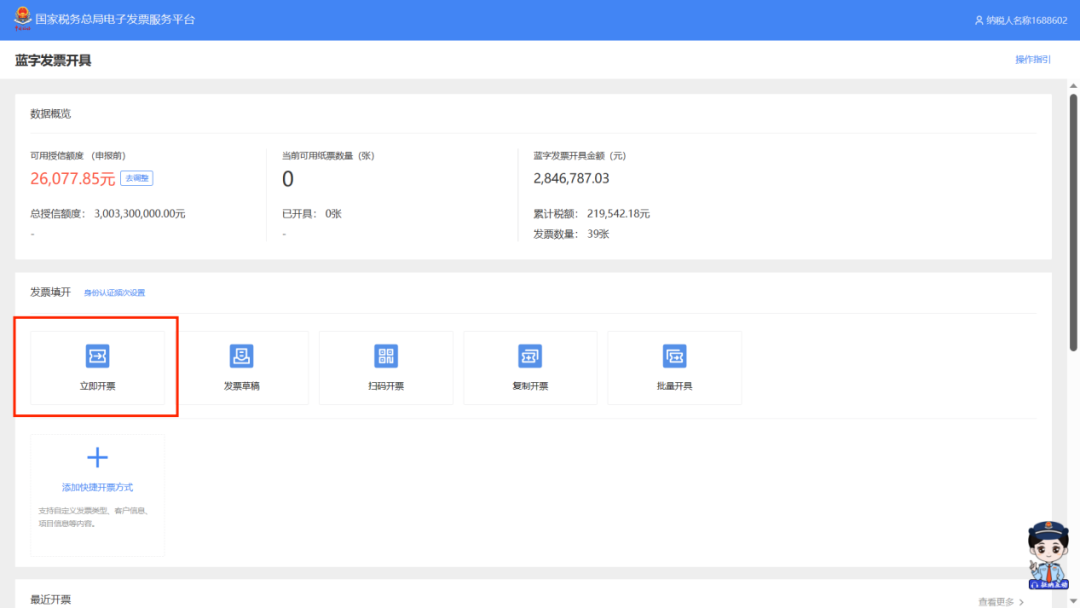The image size is (1080, 608).
Task: Click the national tax emblem logo
Action: pos(22,19)
